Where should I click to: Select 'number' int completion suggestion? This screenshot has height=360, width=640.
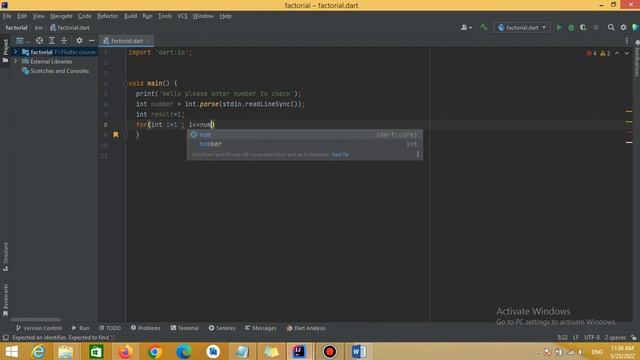(305, 144)
